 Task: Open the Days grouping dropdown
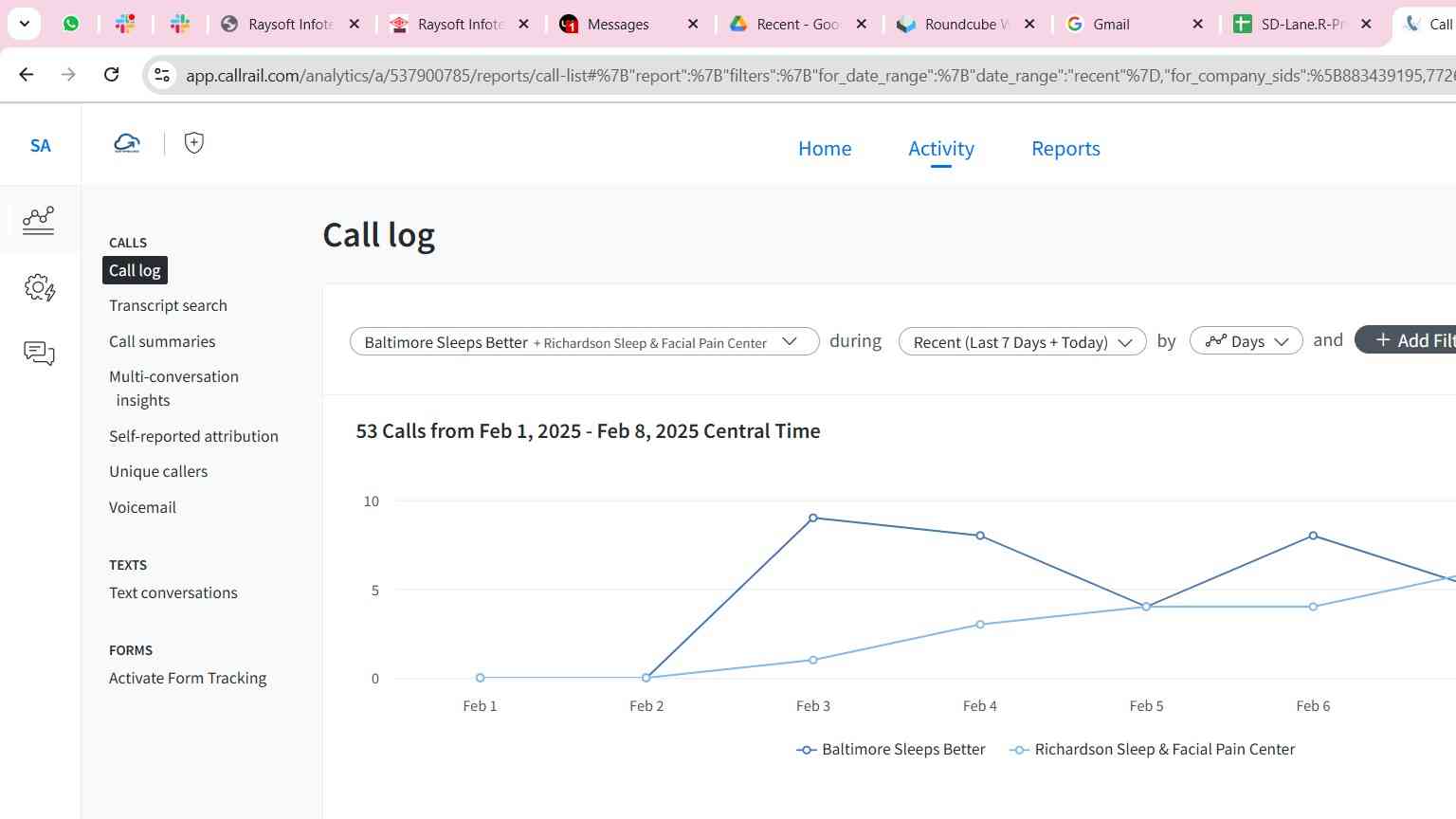(x=1246, y=341)
